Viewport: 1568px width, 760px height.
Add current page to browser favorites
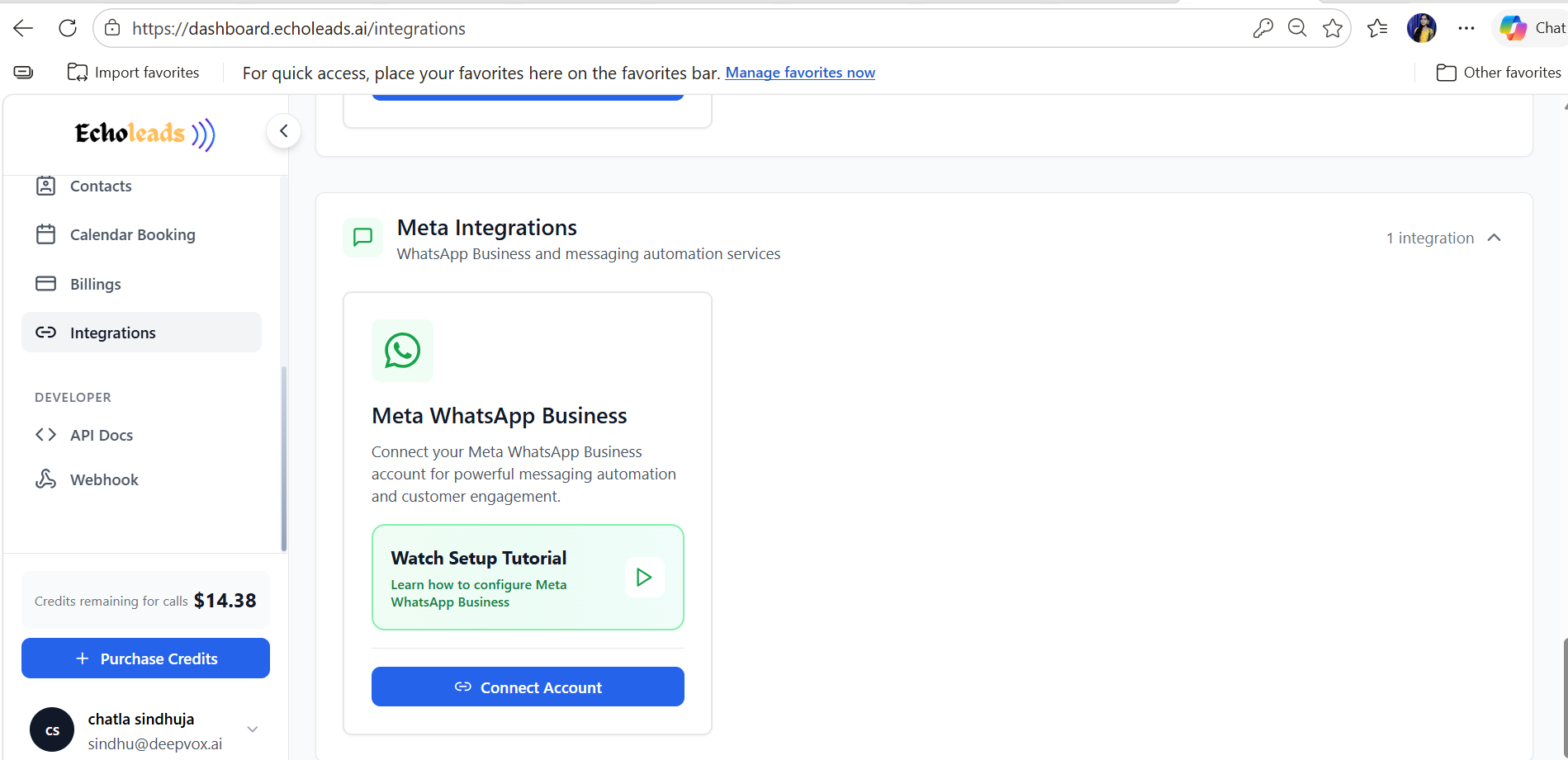[x=1332, y=27]
